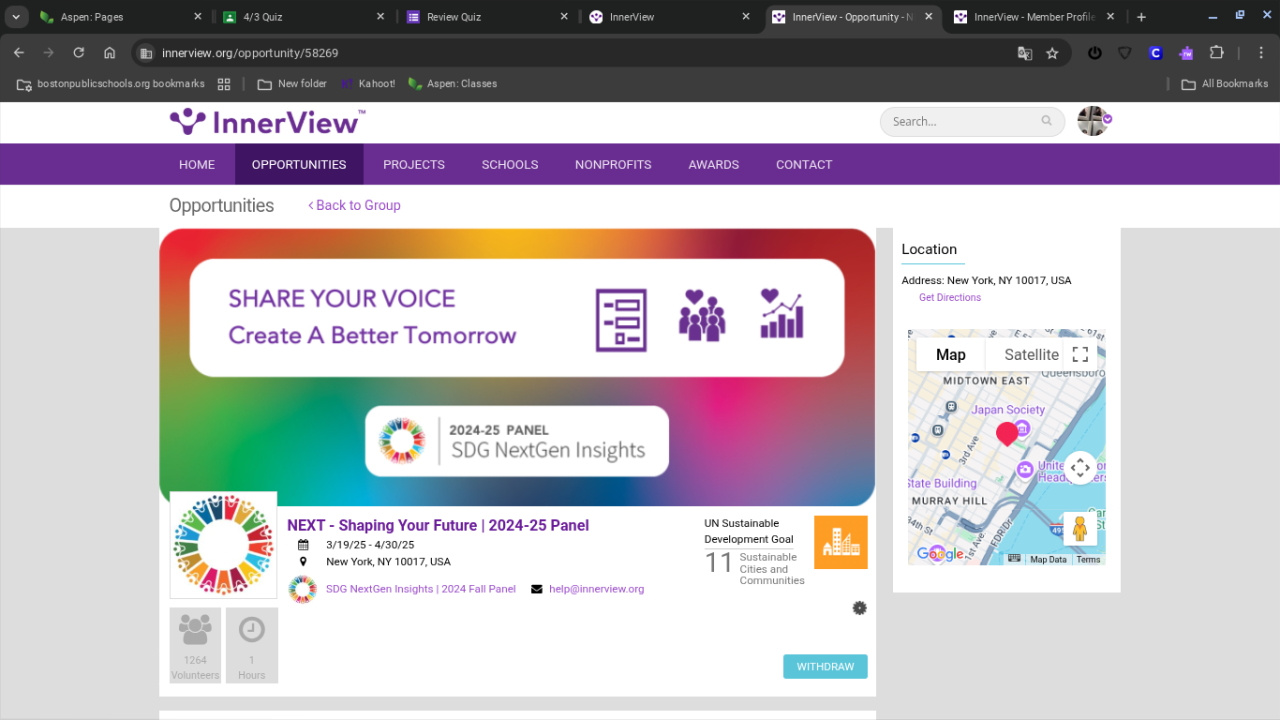Screen dimensions: 1280x720
Task: Click the InnerView logo
Action: pyautogui.click(x=267, y=122)
